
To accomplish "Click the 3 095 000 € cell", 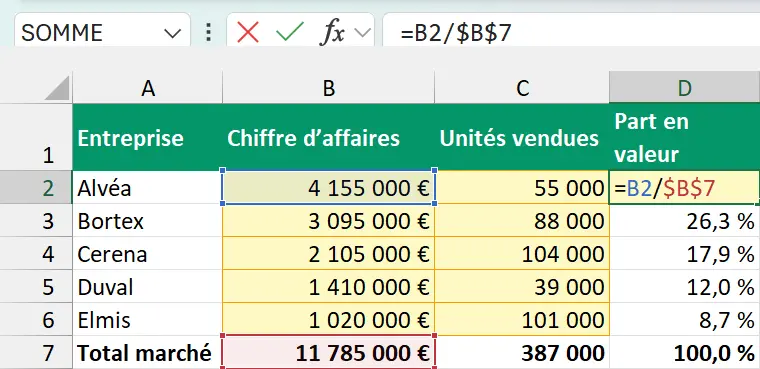I will coord(329,221).
